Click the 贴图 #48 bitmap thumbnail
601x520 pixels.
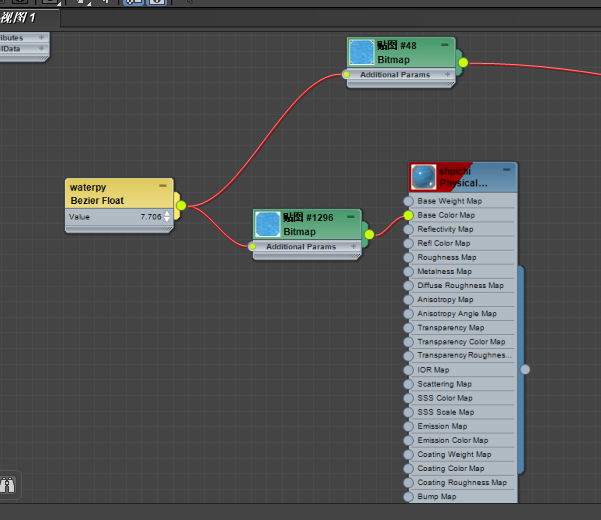(361, 52)
